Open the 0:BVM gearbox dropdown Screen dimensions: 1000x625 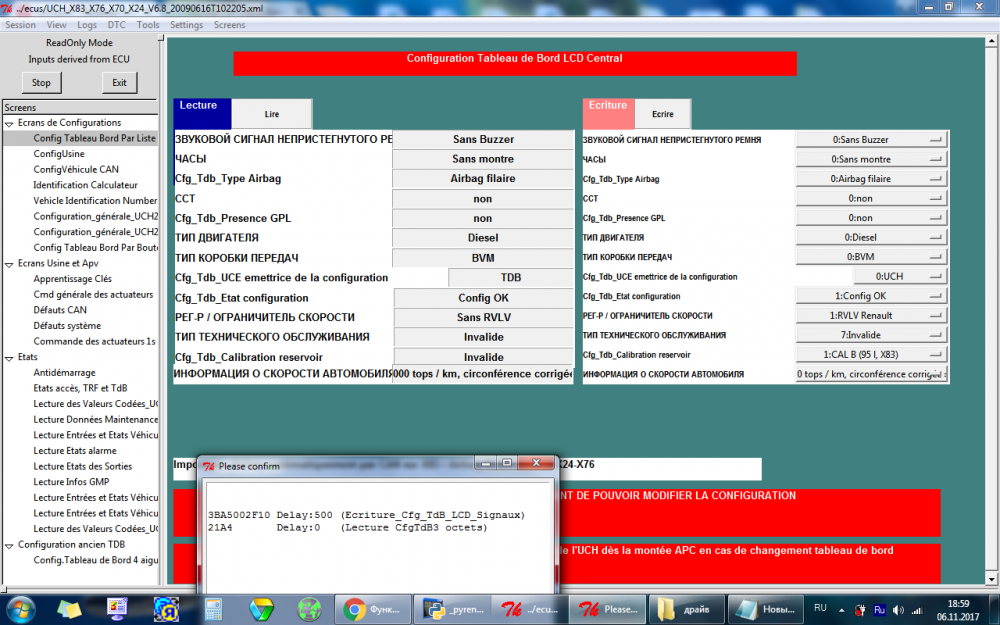click(x=871, y=257)
